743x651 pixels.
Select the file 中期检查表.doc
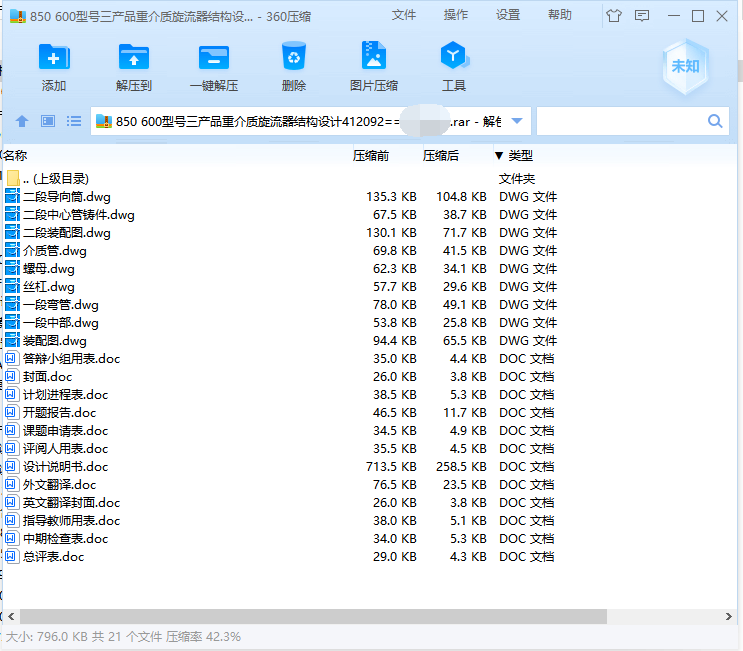coord(65,539)
